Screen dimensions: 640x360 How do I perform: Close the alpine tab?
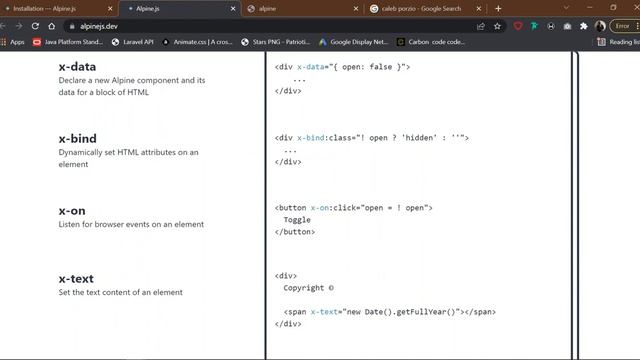click(356, 9)
